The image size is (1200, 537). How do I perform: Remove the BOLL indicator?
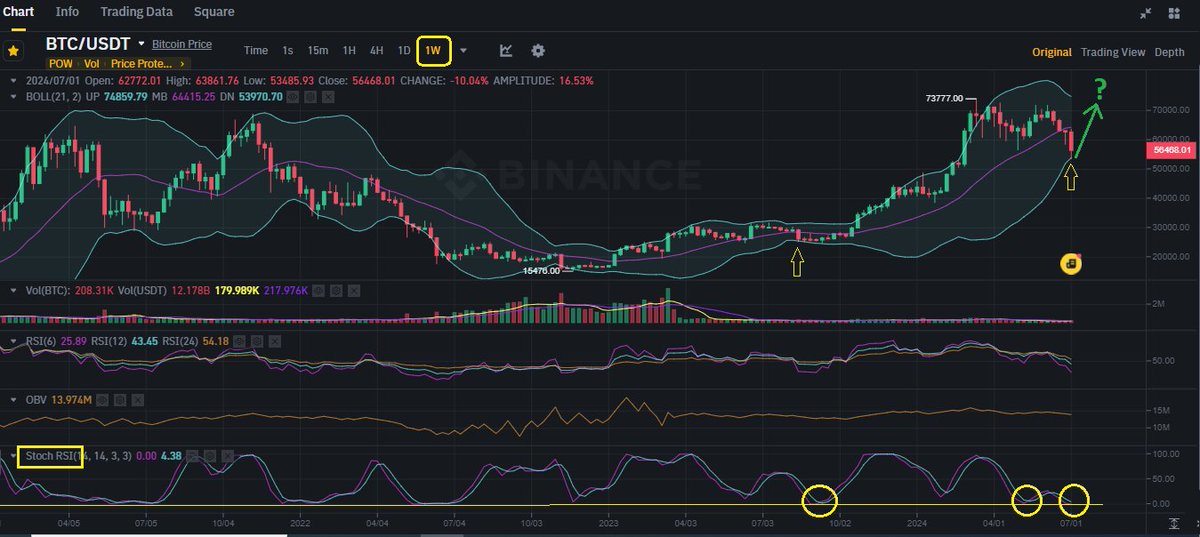pos(328,97)
